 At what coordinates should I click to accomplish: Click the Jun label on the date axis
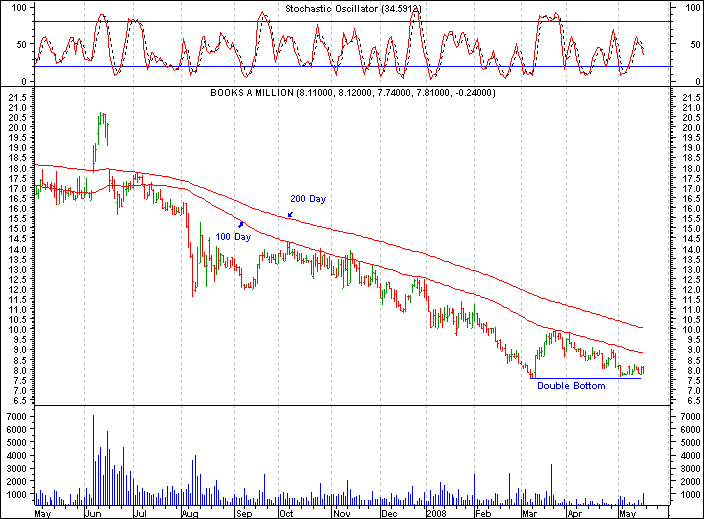pos(93,512)
